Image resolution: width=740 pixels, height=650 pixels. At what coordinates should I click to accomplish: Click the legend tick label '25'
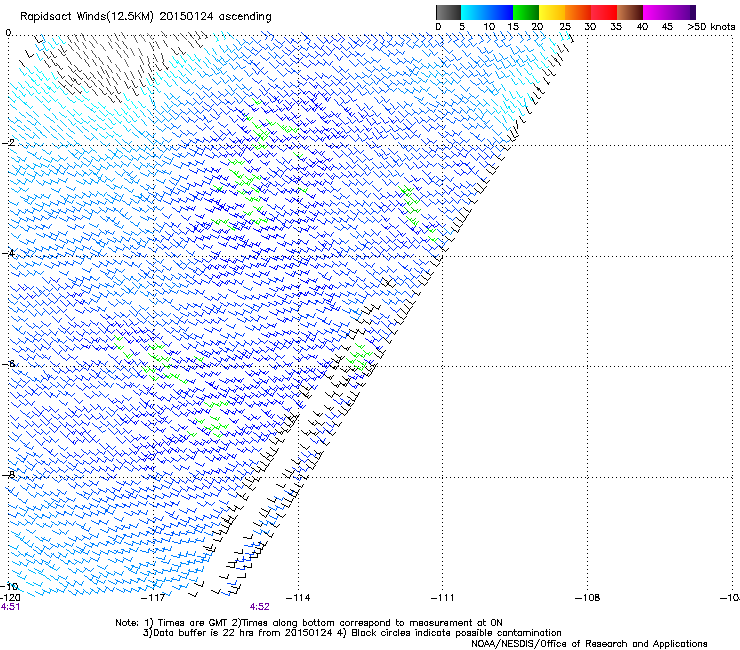565,27
